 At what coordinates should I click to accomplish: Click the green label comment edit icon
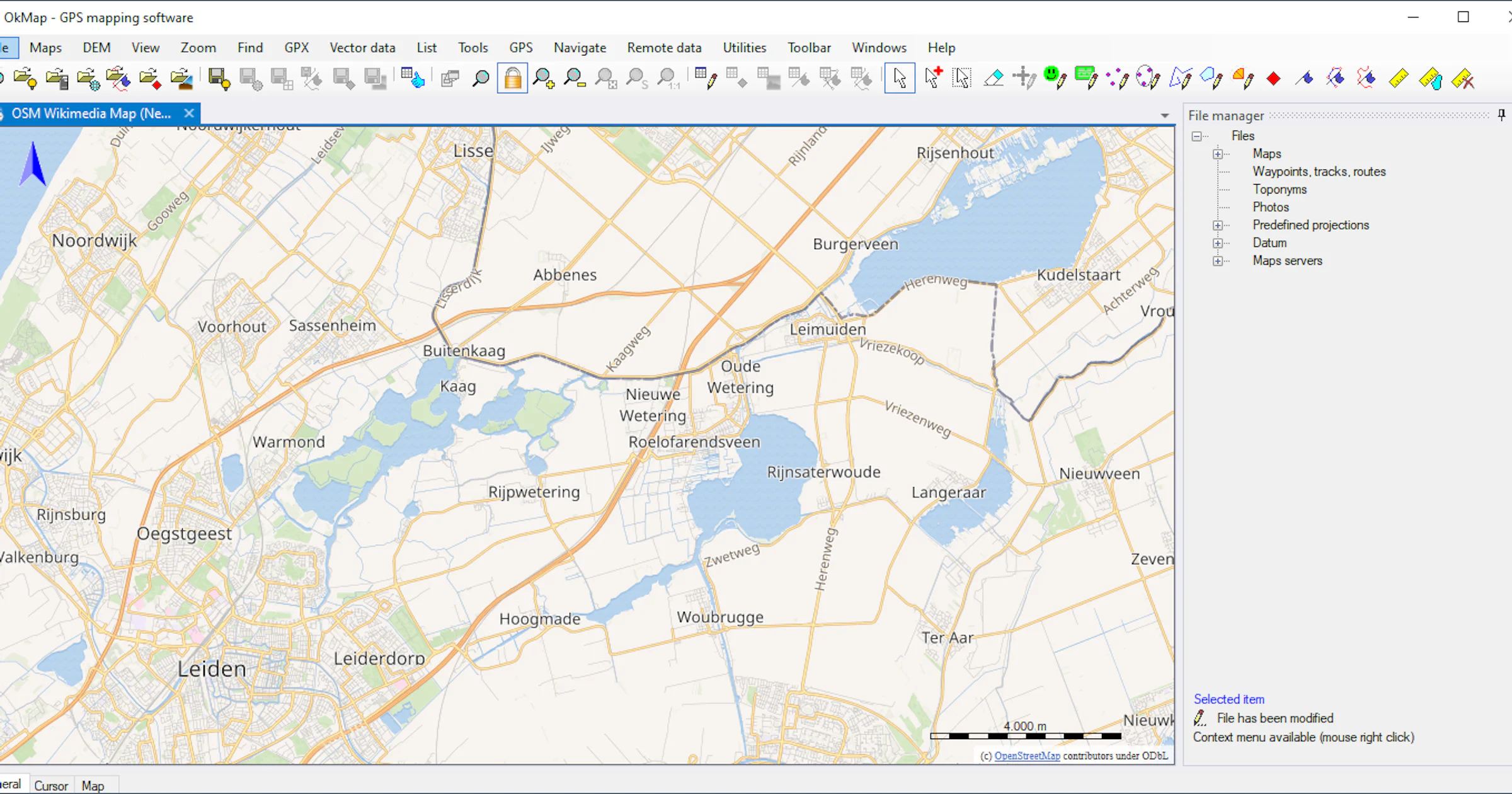point(1086,79)
